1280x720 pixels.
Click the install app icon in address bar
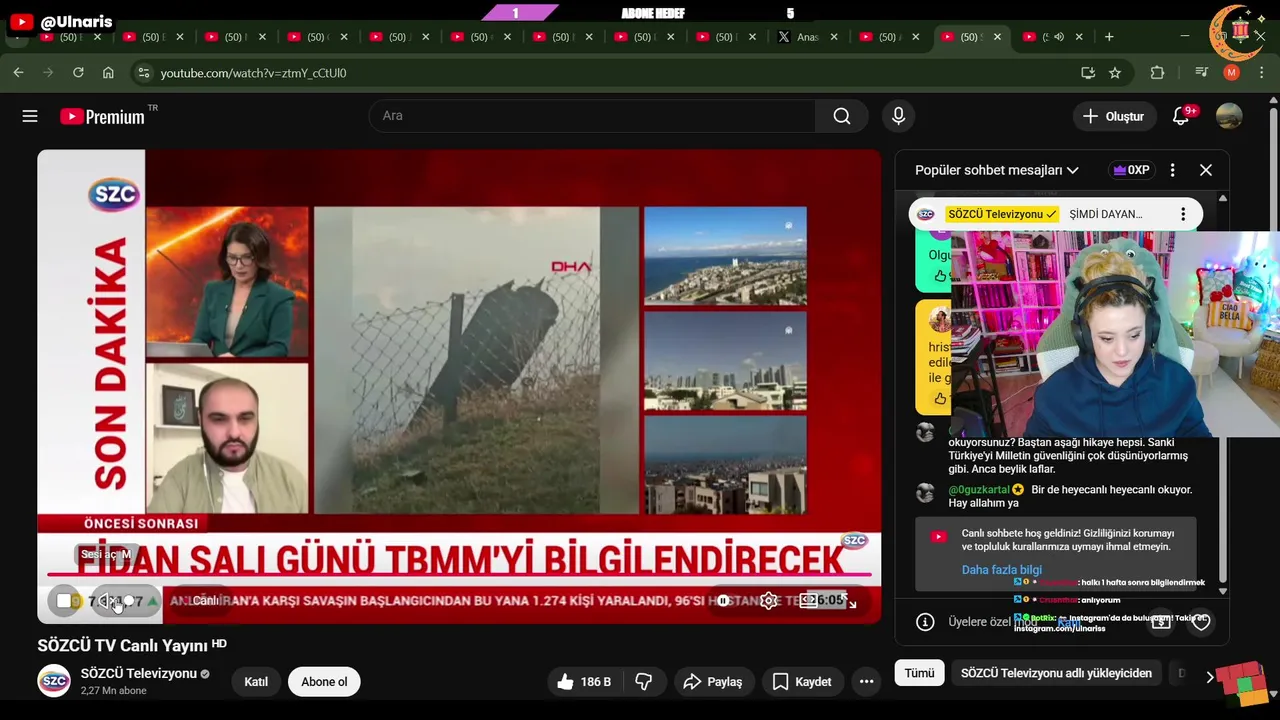(x=1088, y=73)
